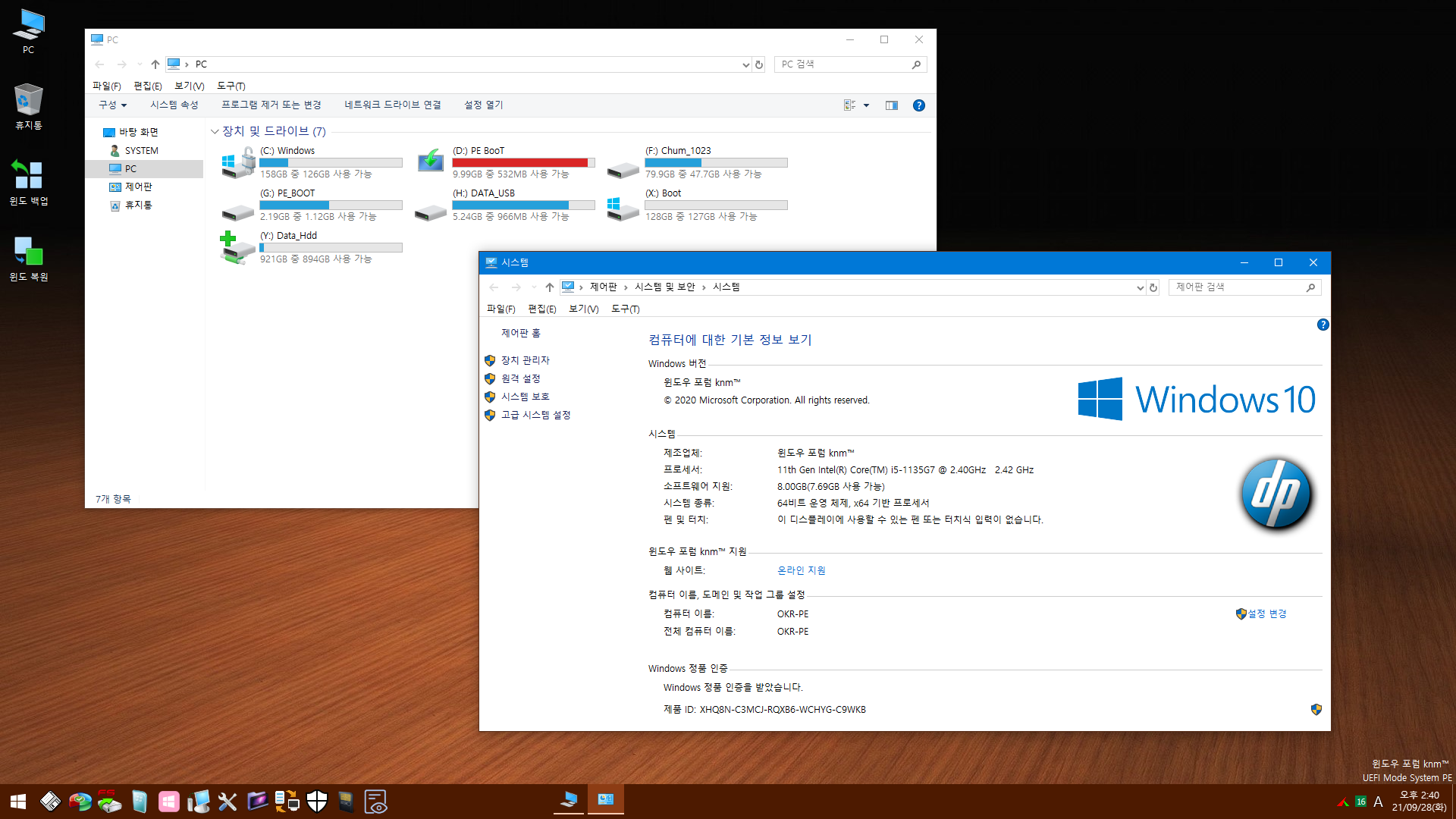The height and width of the screenshot is (819, 1456).
Task: Switch to the System window taskbar button
Action: point(605,800)
